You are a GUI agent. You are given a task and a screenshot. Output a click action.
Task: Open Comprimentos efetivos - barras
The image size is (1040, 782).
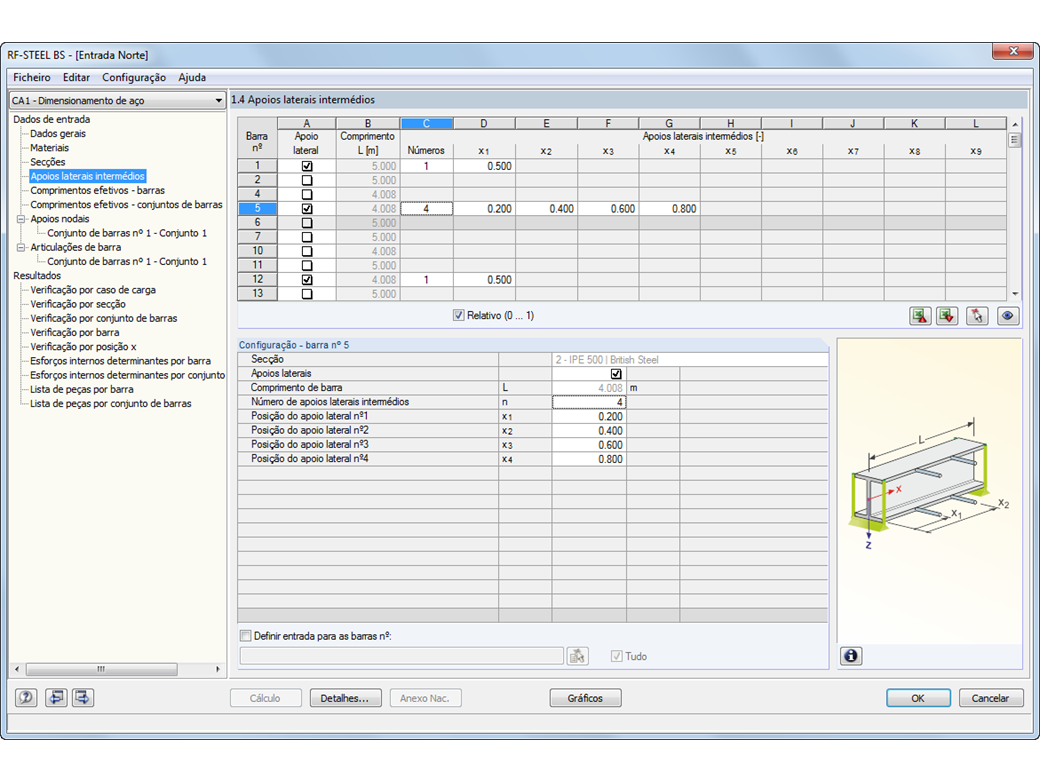[98, 190]
